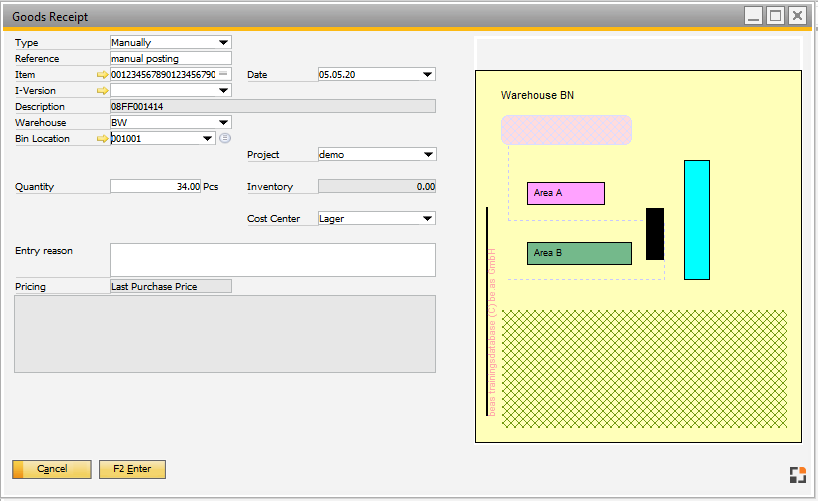The width and height of the screenshot is (818, 501).
Task: Expand the Cost Center dropdown
Action: coord(428,219)
